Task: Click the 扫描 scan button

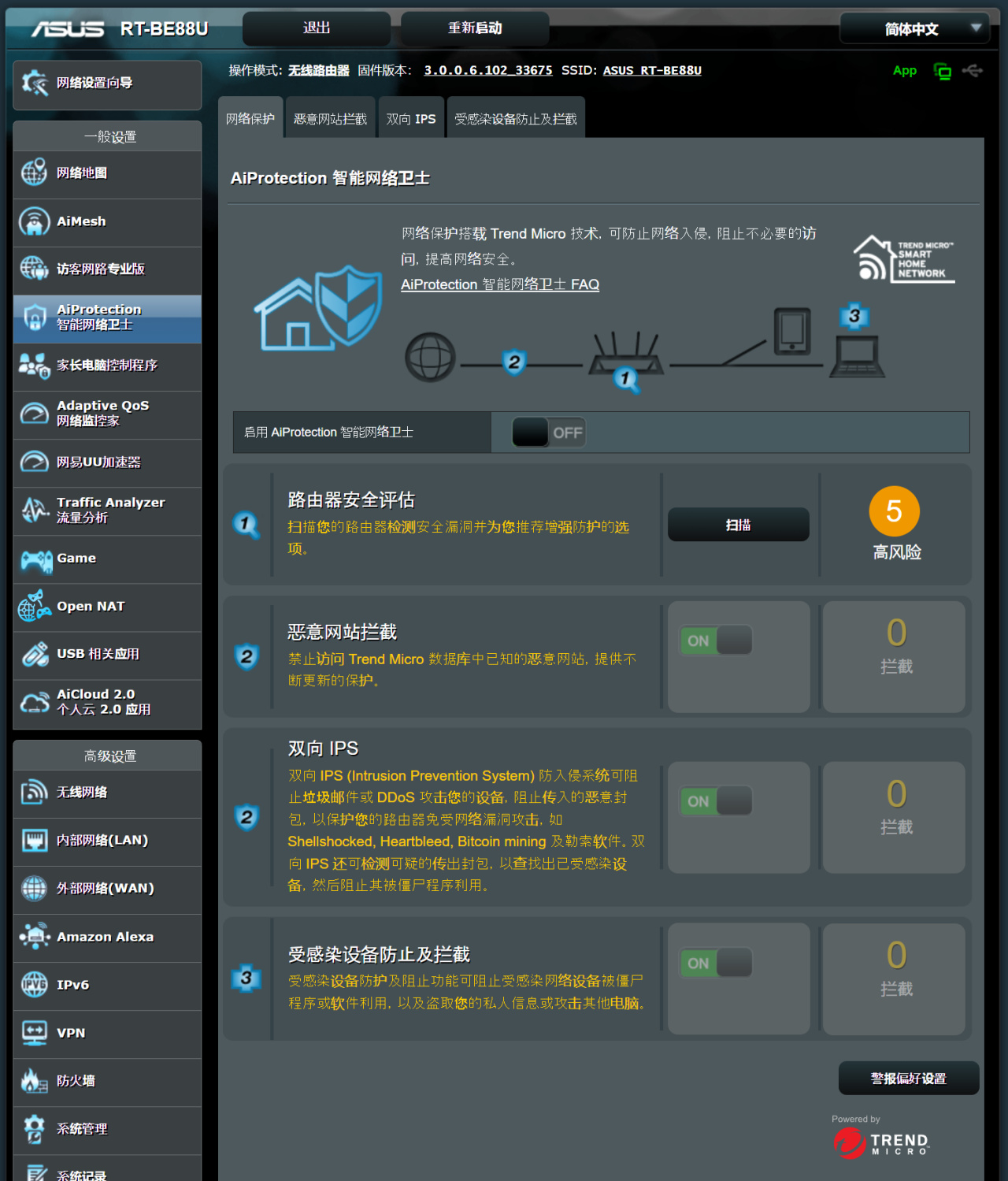Action: coord(739,525)
